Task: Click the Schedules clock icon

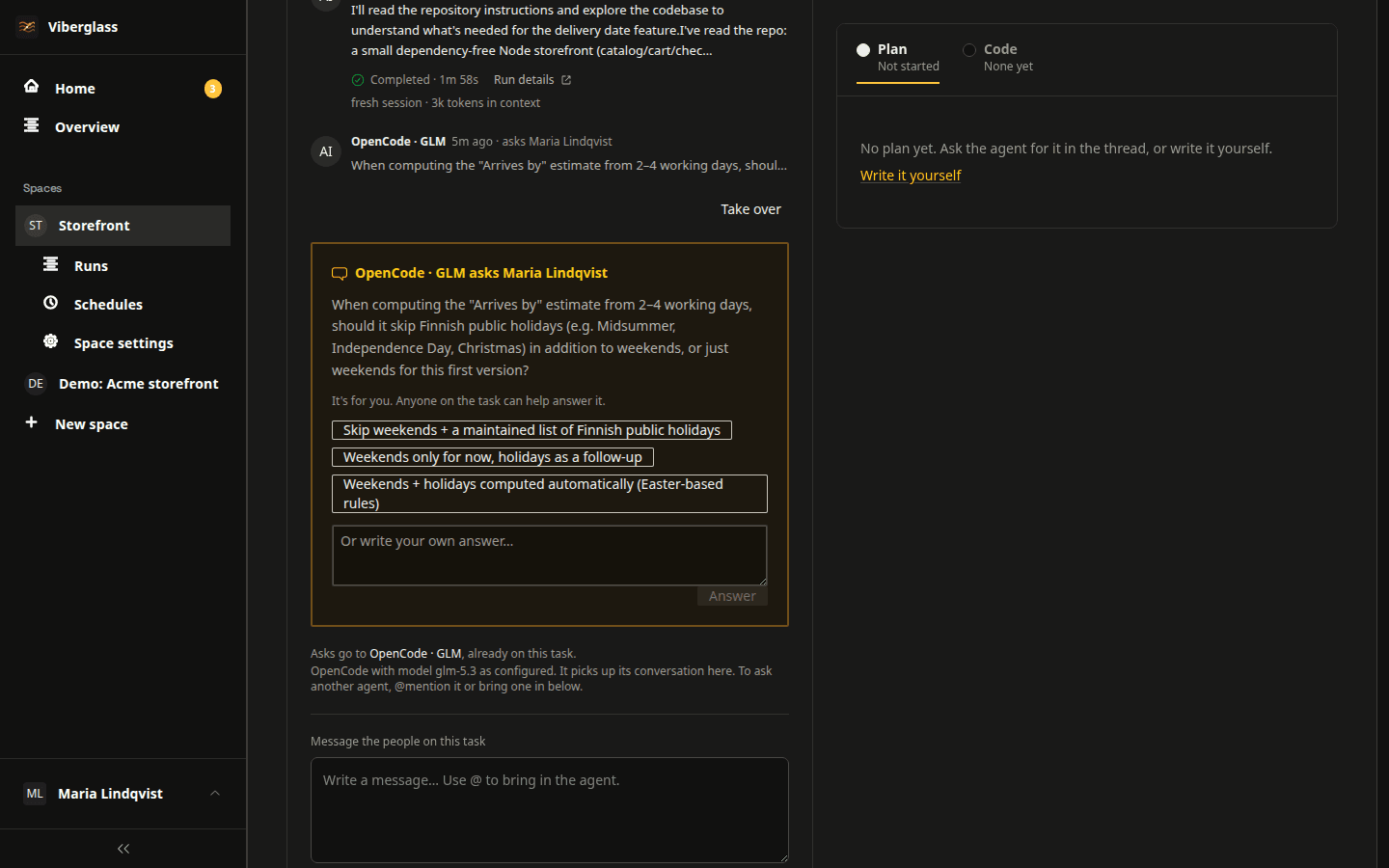Action: click(x=51, y=303)
